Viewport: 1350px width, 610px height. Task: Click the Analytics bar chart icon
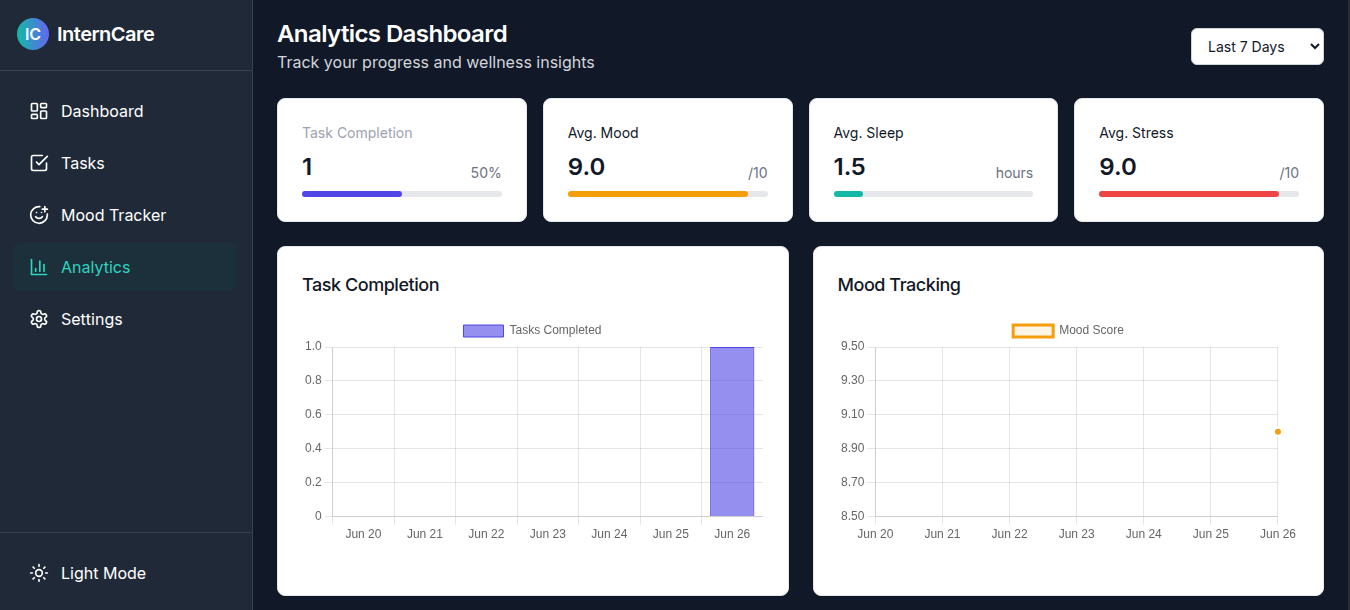[39, 267]
